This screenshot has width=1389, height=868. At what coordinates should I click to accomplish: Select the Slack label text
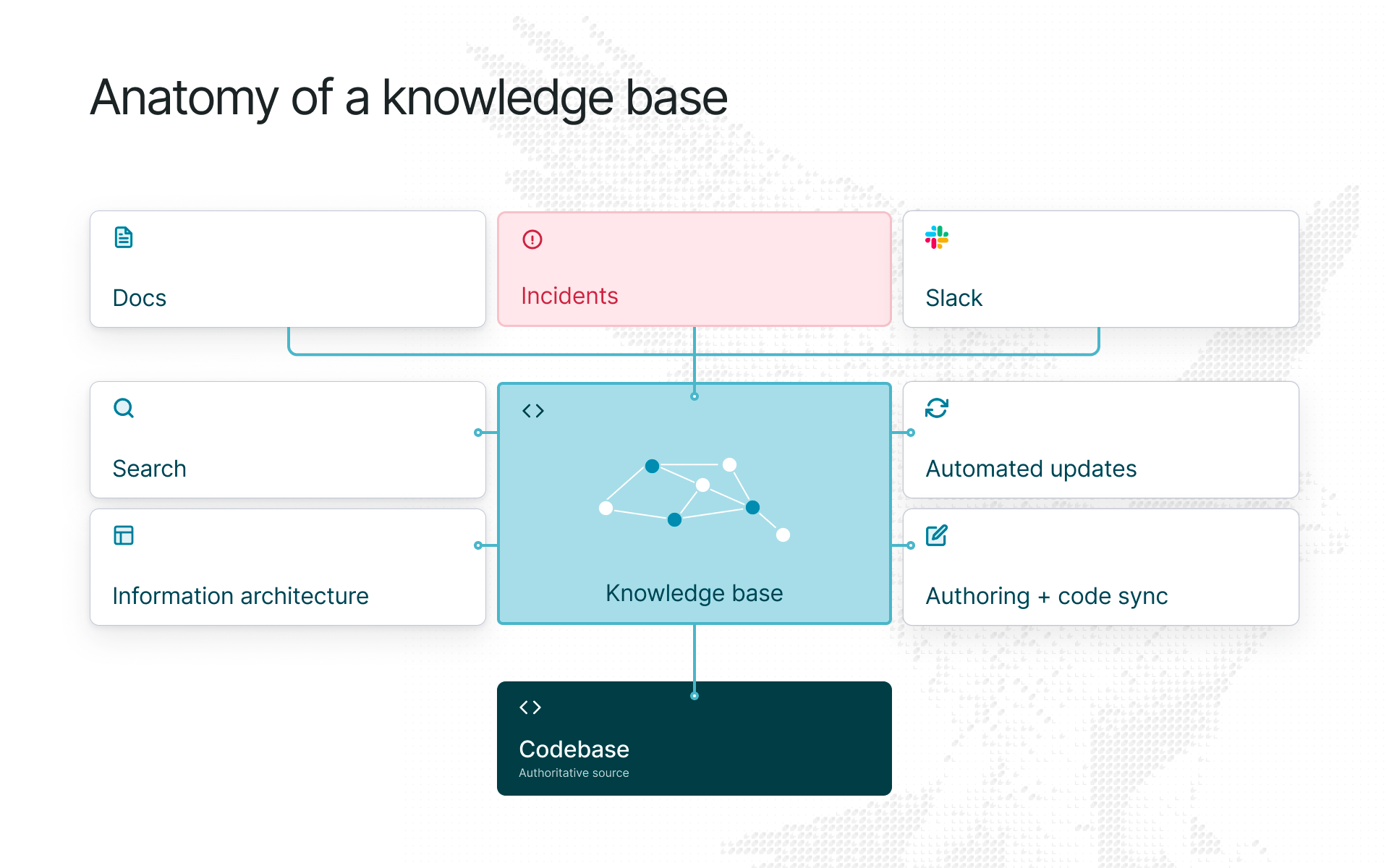[x=954, y=298]
